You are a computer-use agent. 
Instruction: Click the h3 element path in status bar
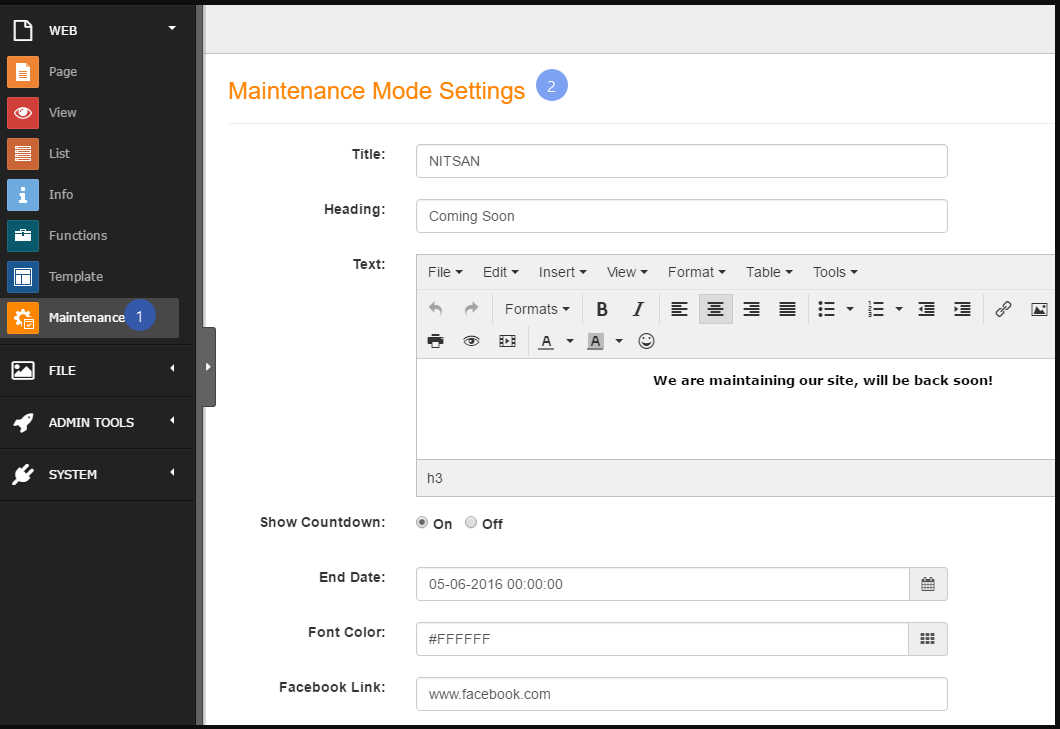coord(435,478)
